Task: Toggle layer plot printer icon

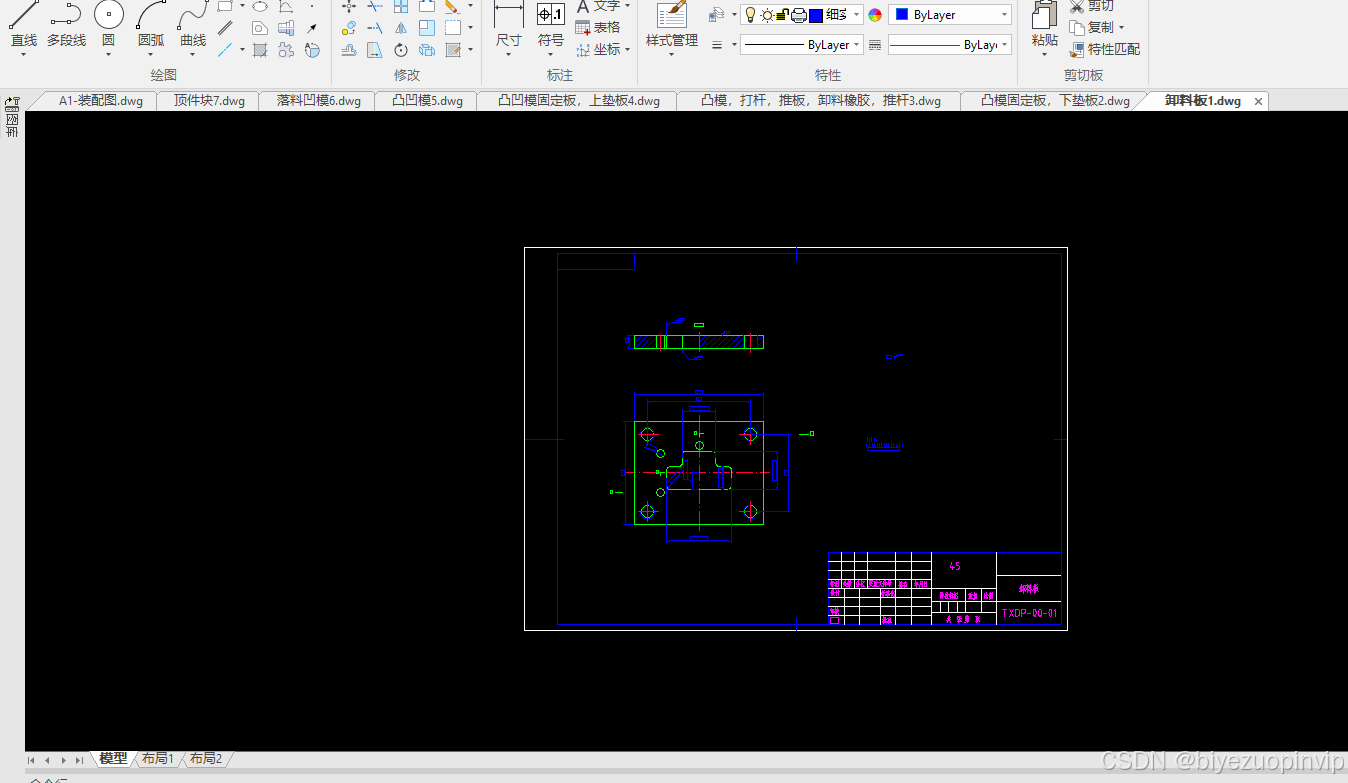Action: 799,15
